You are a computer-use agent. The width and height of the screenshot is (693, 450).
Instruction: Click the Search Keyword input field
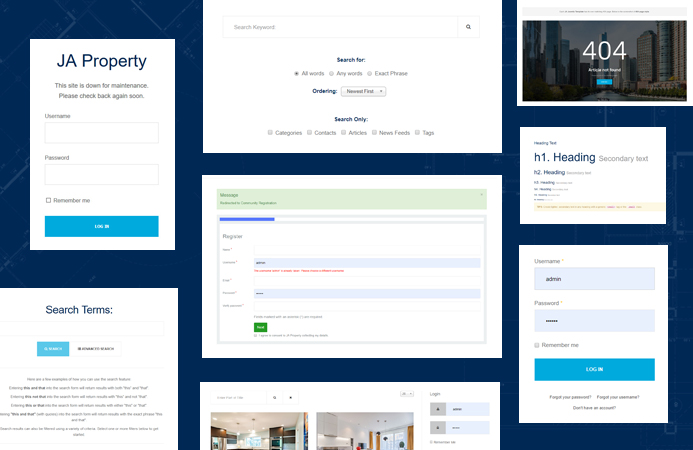click(x=340, y=27)
